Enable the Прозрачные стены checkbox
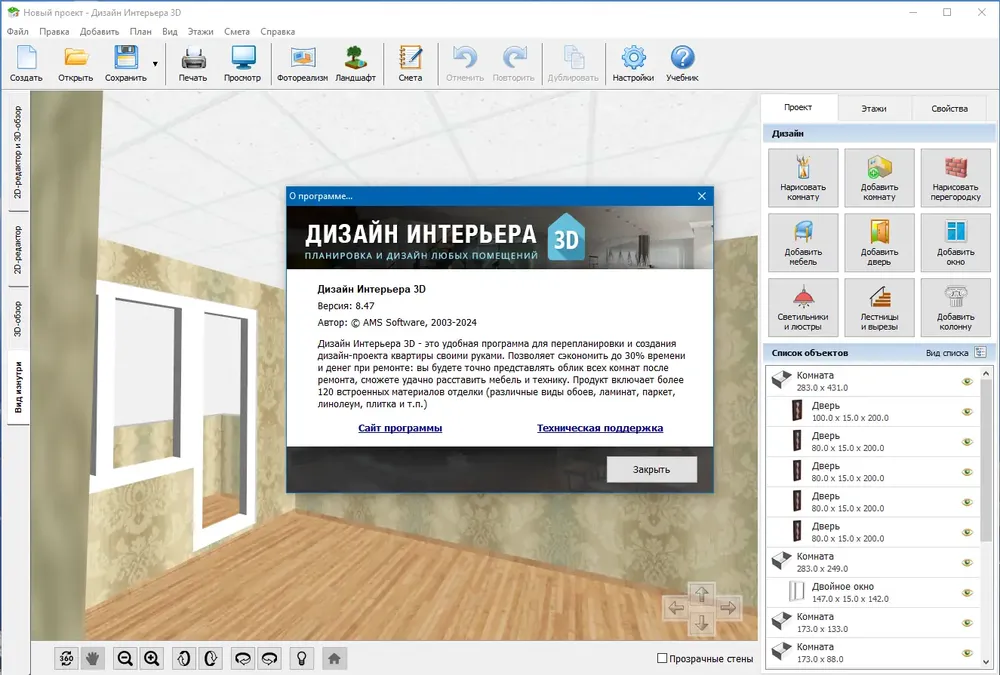1000x675 pixels. [x=662, y=658]
